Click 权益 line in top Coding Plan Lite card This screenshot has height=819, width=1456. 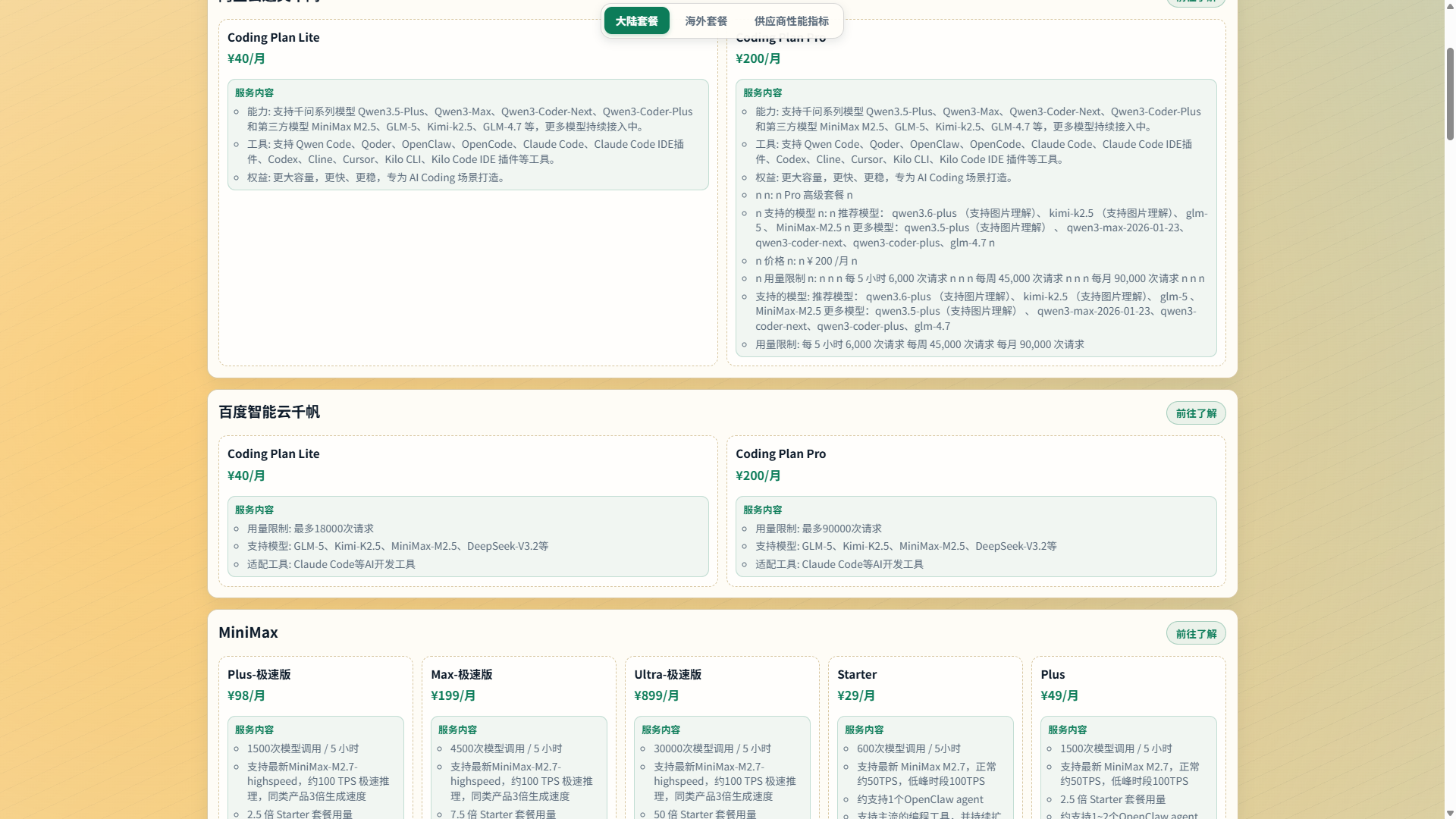pyautogui.click(x=376, y=177)
